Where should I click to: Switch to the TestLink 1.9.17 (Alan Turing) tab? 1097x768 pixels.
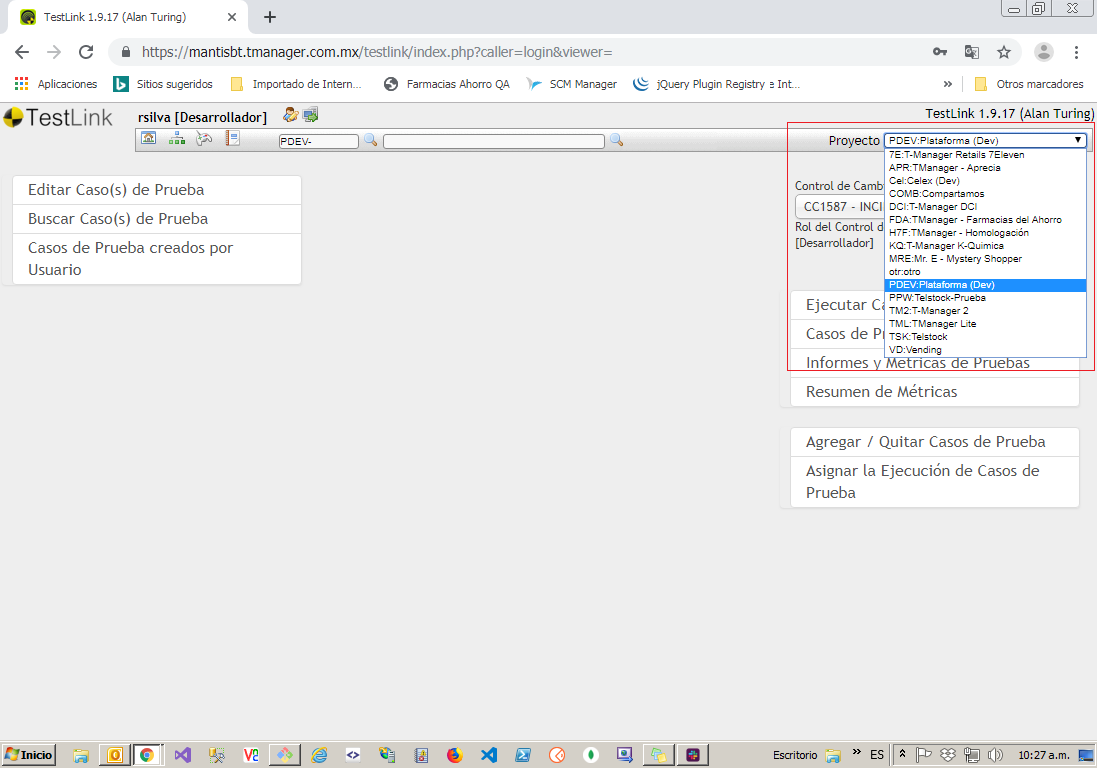128,17
